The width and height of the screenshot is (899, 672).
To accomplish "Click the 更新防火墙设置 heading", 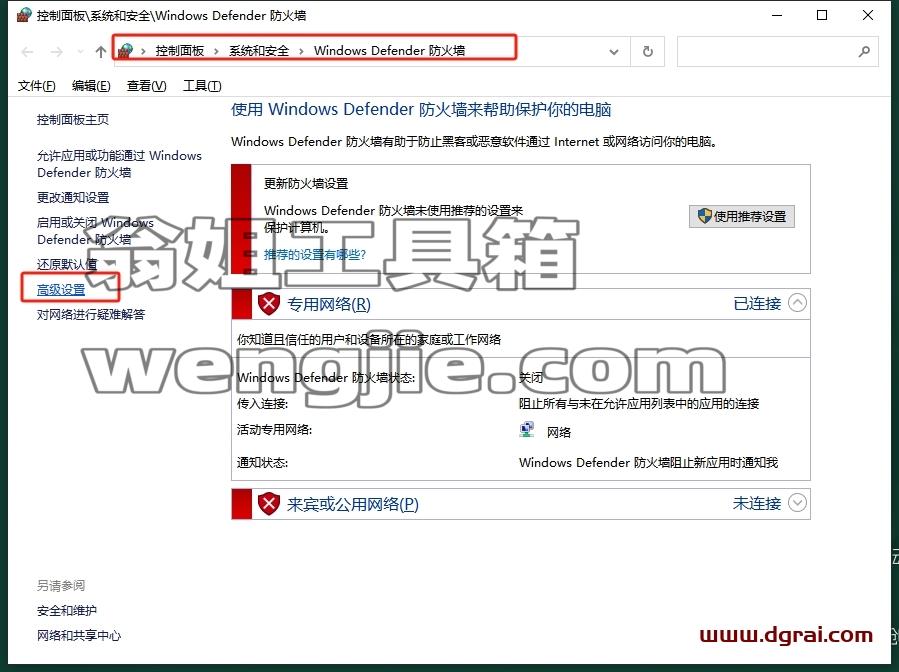I will (306, 183).
